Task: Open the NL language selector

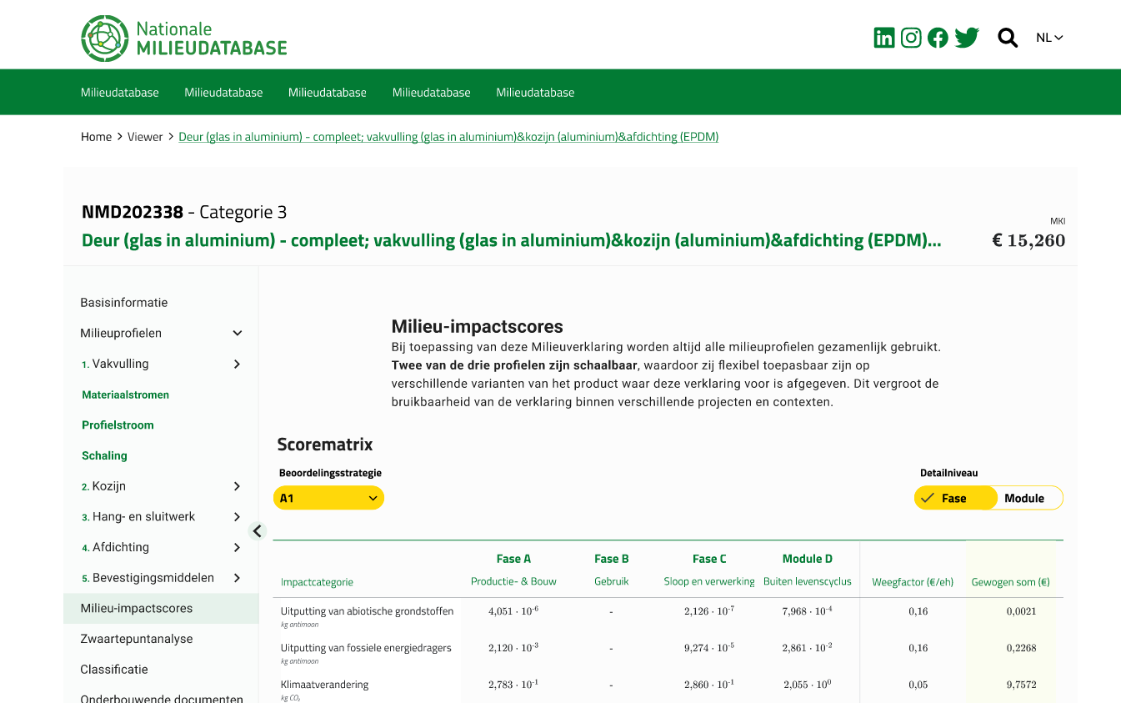Action: (x=1049, y=38)
